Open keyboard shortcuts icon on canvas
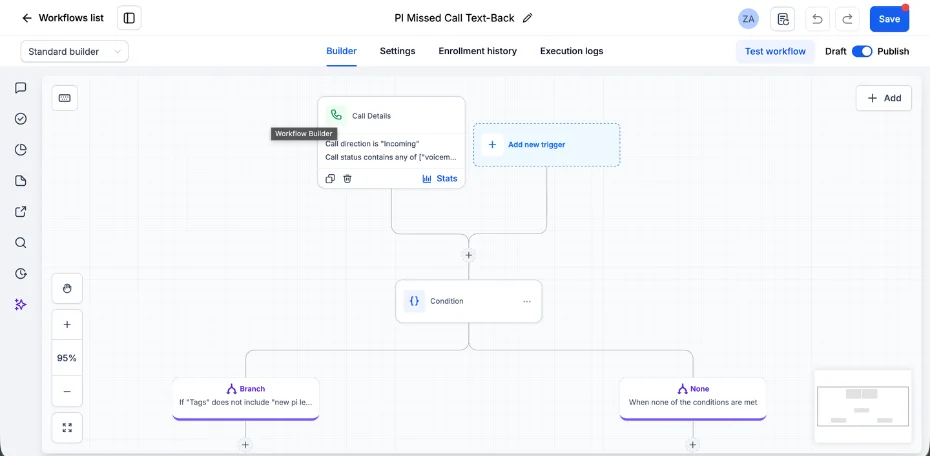Screen dimensions: 930x456 point(65,98)
